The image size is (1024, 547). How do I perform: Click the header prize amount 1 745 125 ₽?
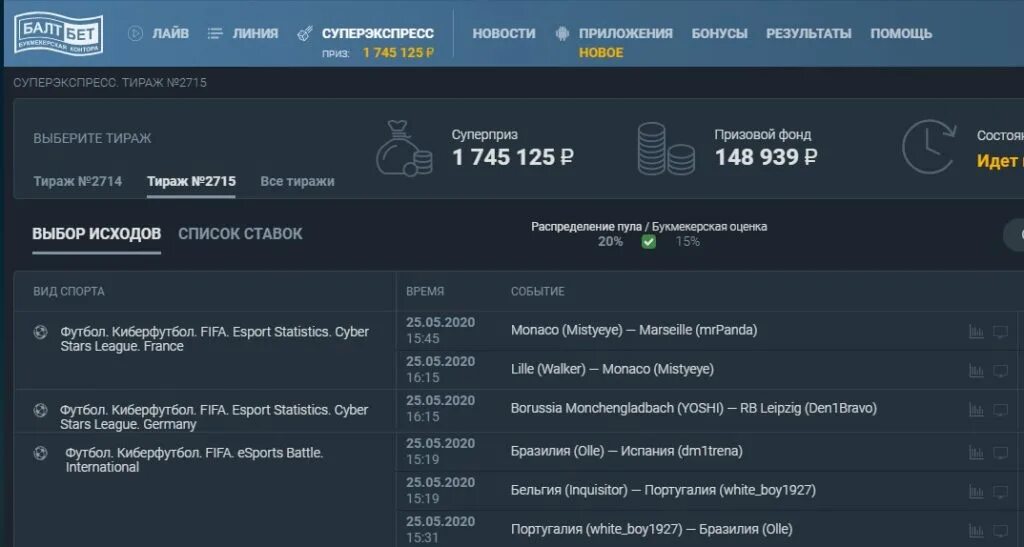(x=398, y=53)
